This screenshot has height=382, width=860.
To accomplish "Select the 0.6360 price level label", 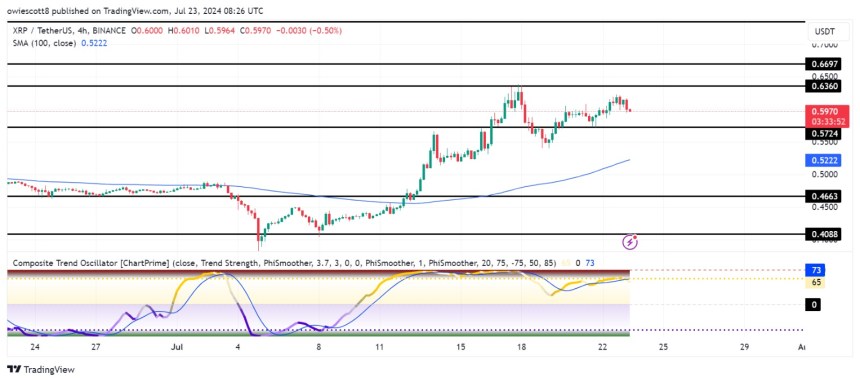I will tap(824, 86).
